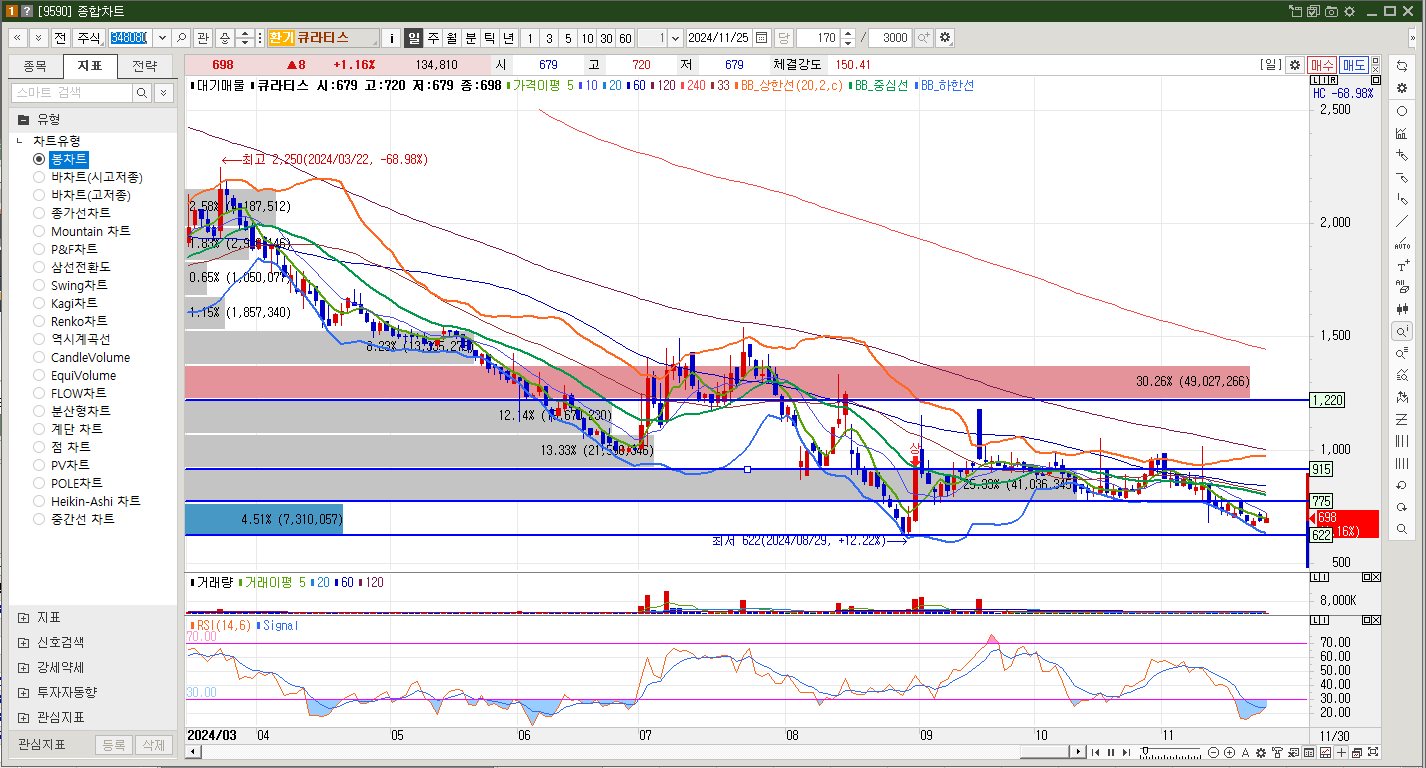The image size is (1426, 768).
Task: Expand the 신호검색 section
Action: click(x=23, y=642)
